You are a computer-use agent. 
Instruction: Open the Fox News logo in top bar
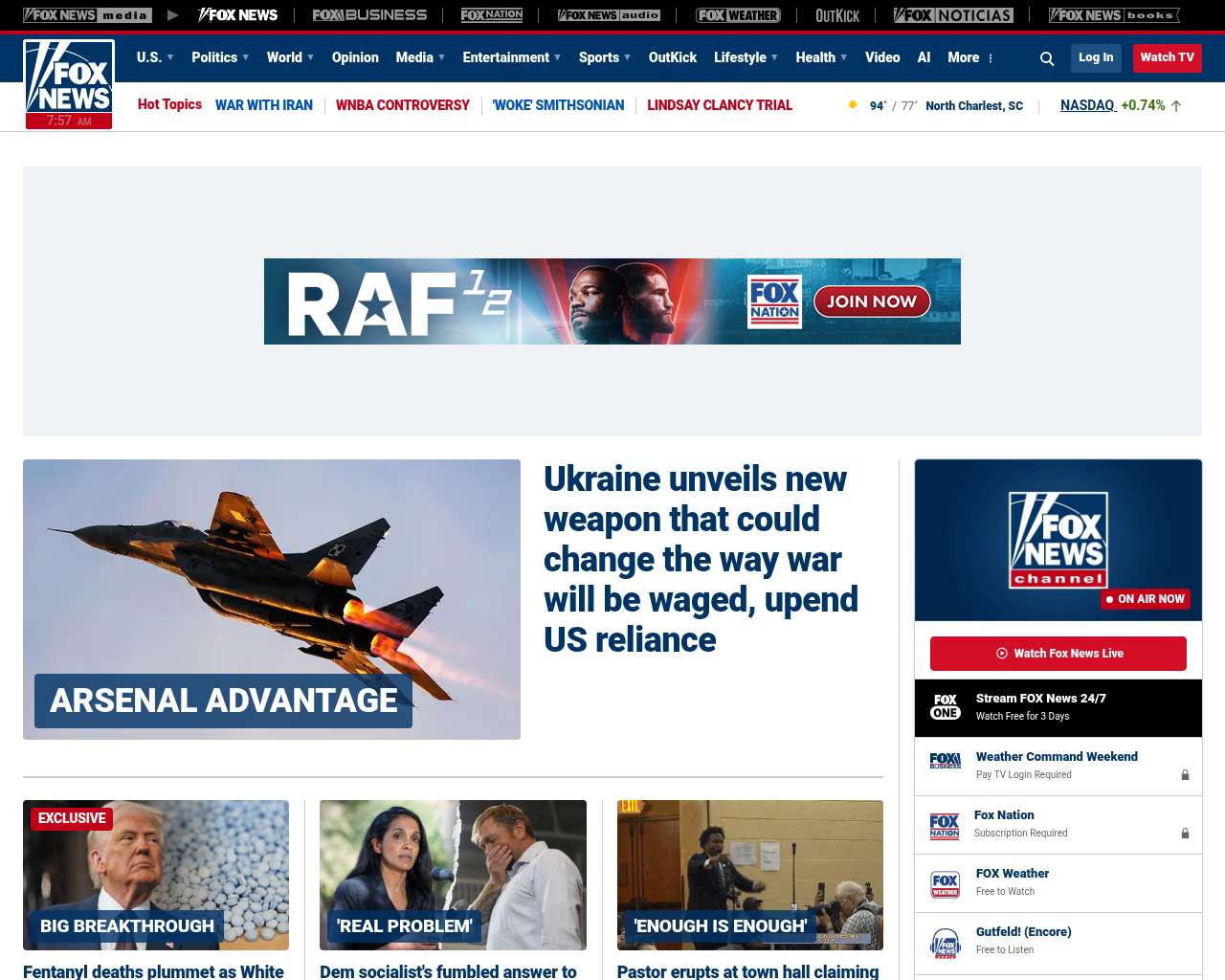pos(237,15)
